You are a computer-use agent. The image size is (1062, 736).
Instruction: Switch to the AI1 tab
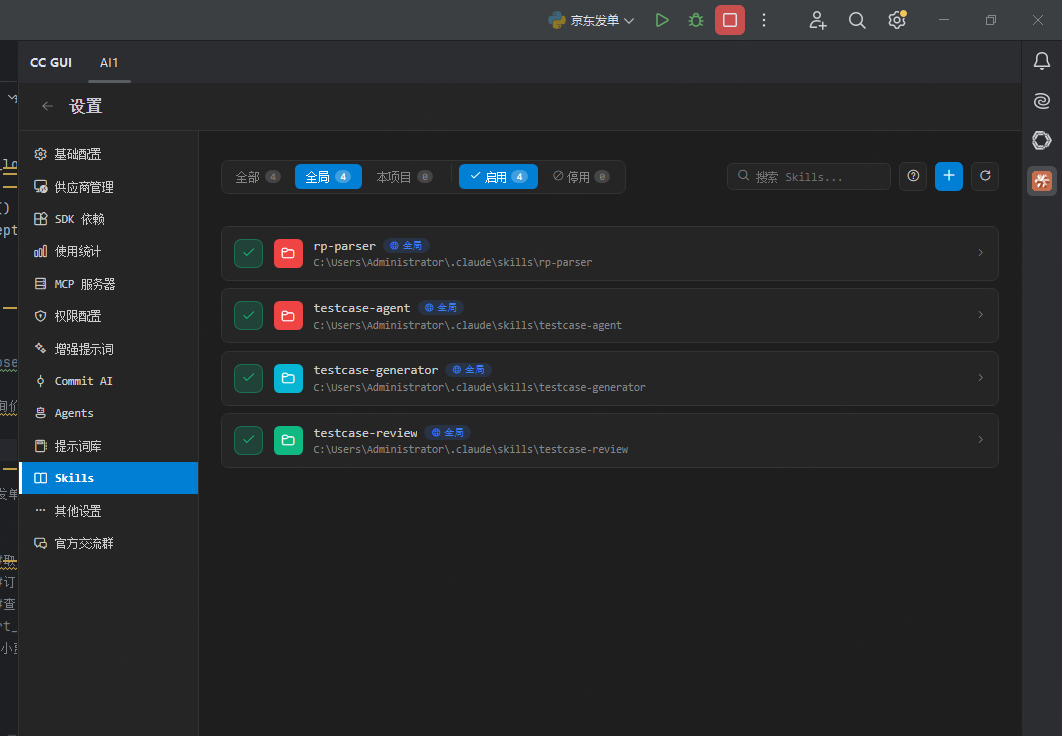pyautogui.click(x=109, y=63)
